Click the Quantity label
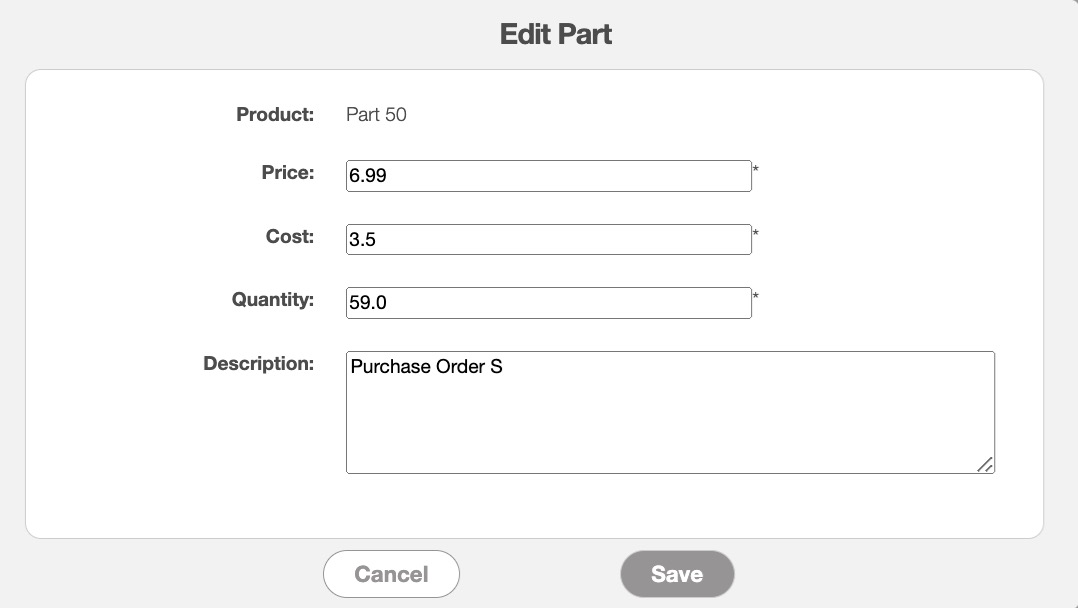1078x608 pixels. [x=272, y=300]
